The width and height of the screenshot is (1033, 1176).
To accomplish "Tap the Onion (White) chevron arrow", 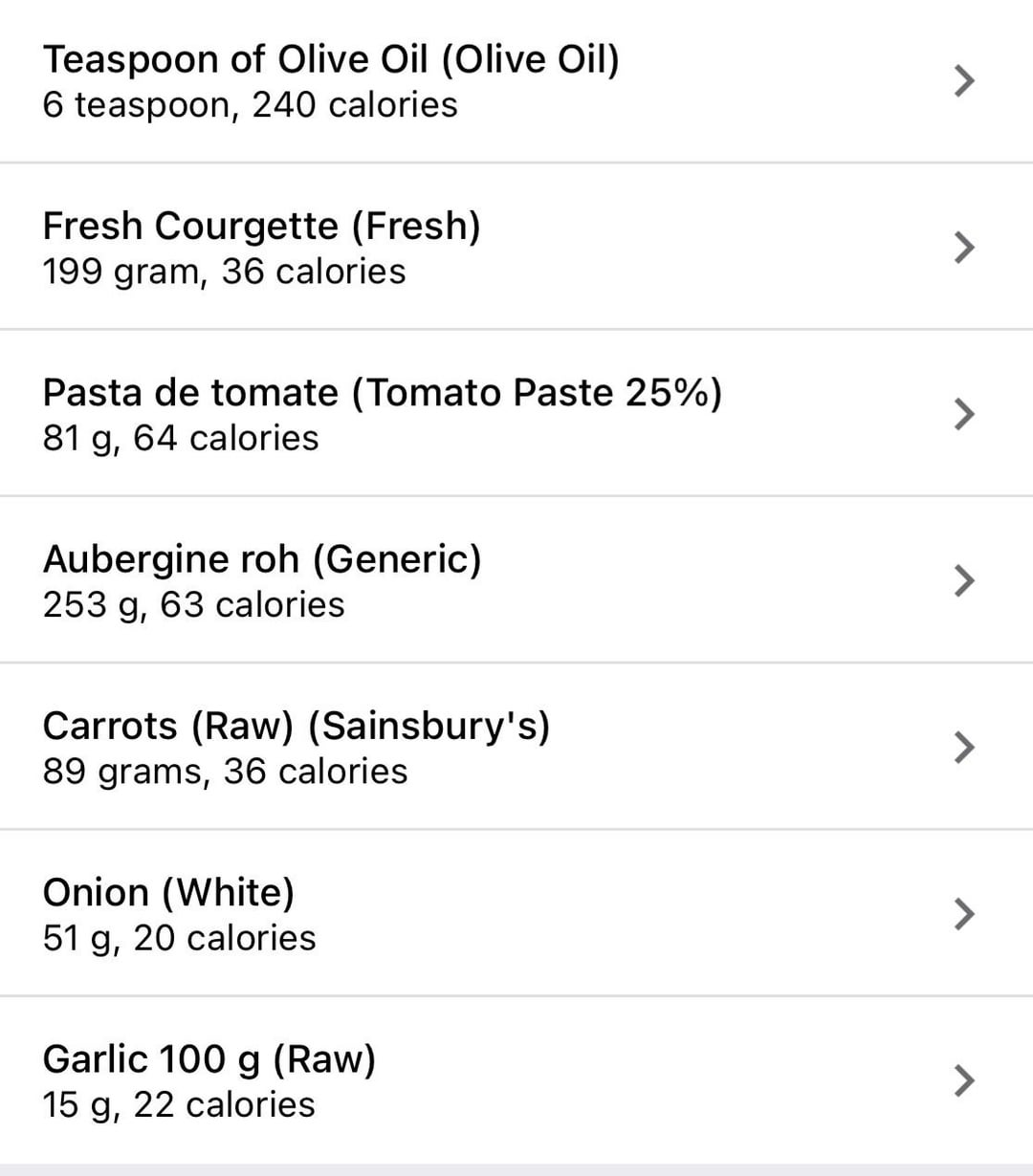I will tap(964, 914).
